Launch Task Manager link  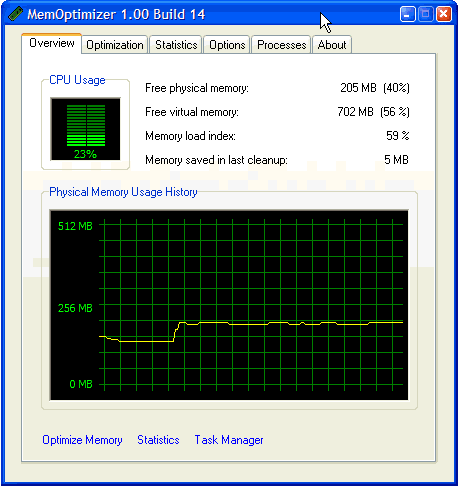(x=229, y=440)
